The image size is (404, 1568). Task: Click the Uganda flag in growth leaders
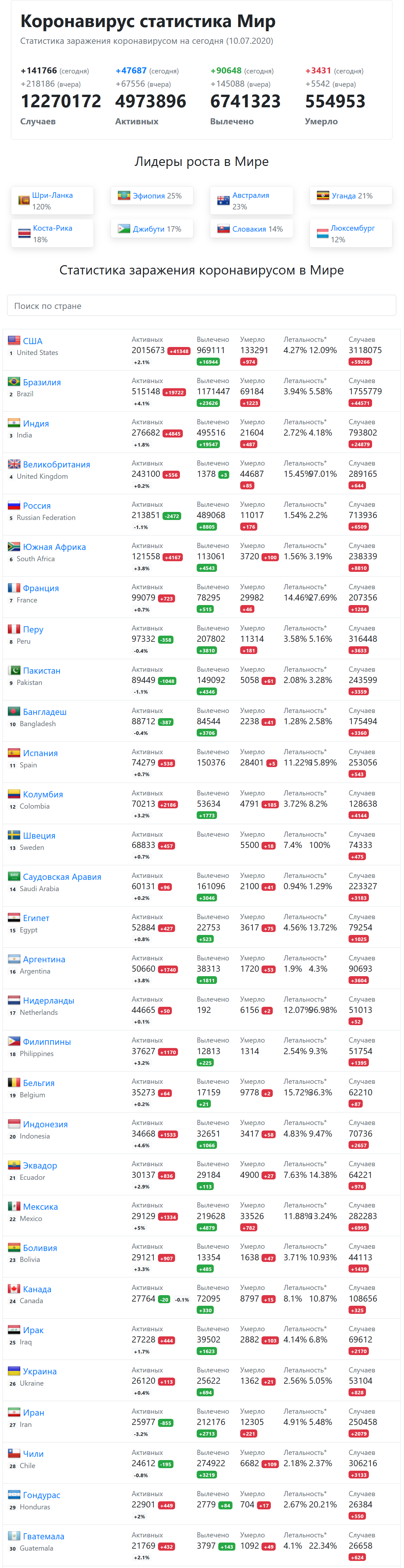[x=323, y=195]
